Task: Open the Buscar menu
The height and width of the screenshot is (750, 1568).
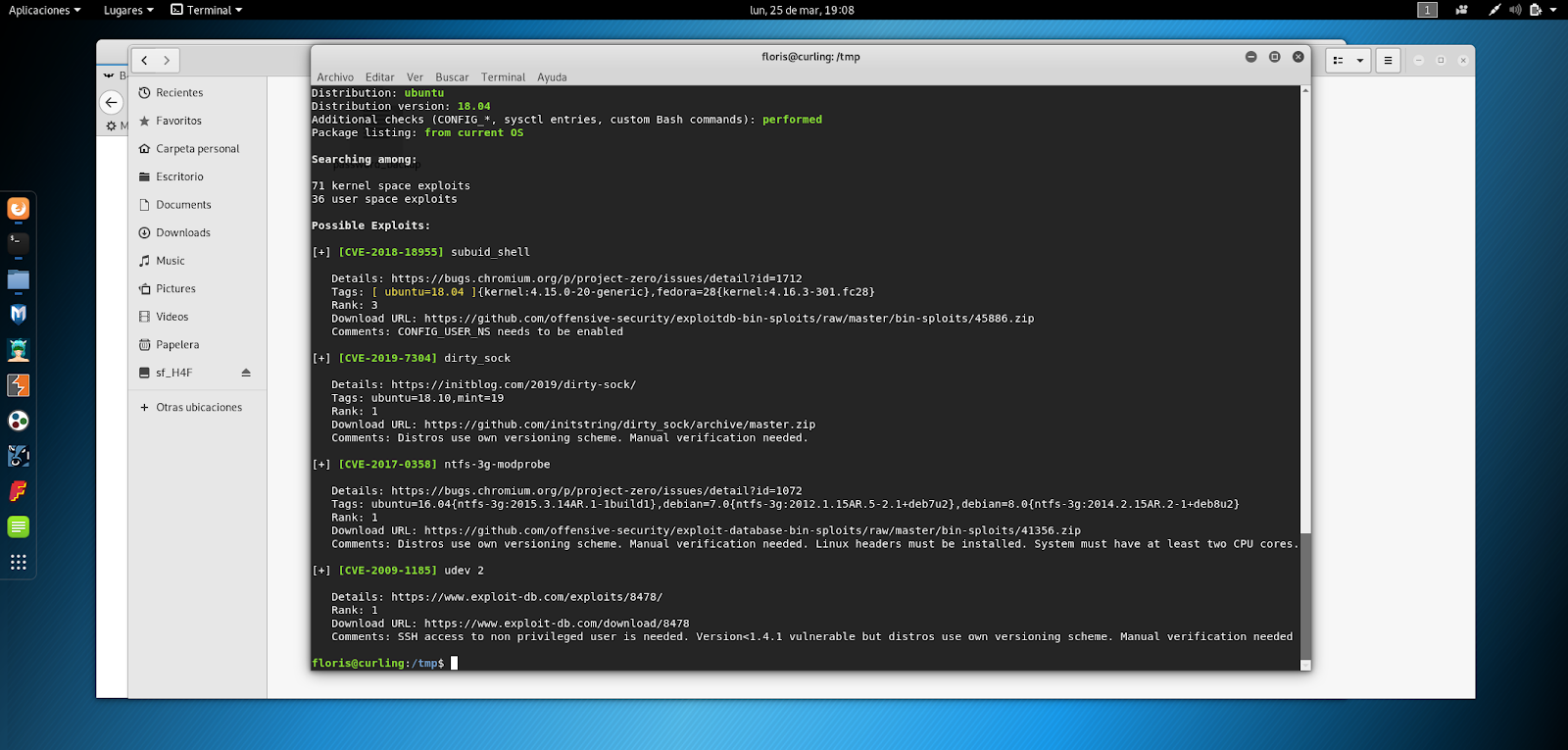Action: (x=452, y=77)
